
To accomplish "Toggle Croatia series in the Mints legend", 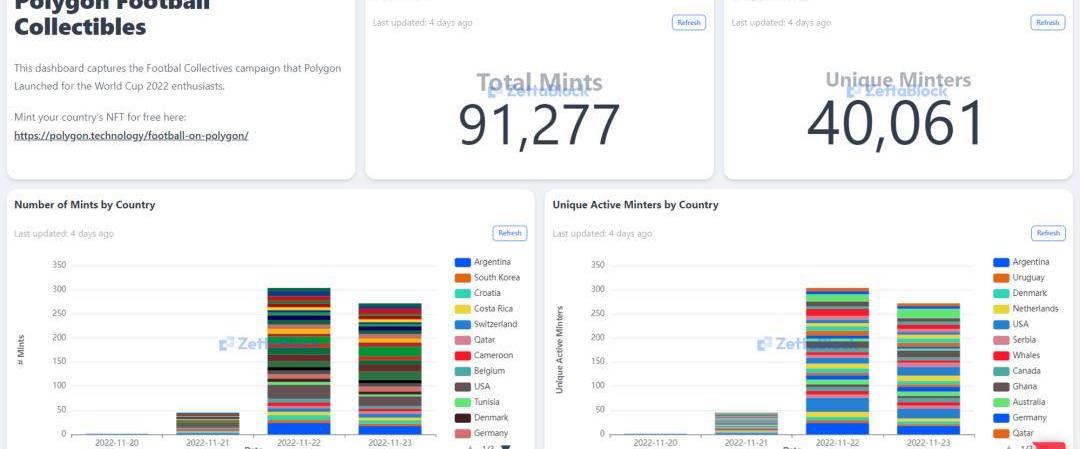I will (x=488, y=293).
